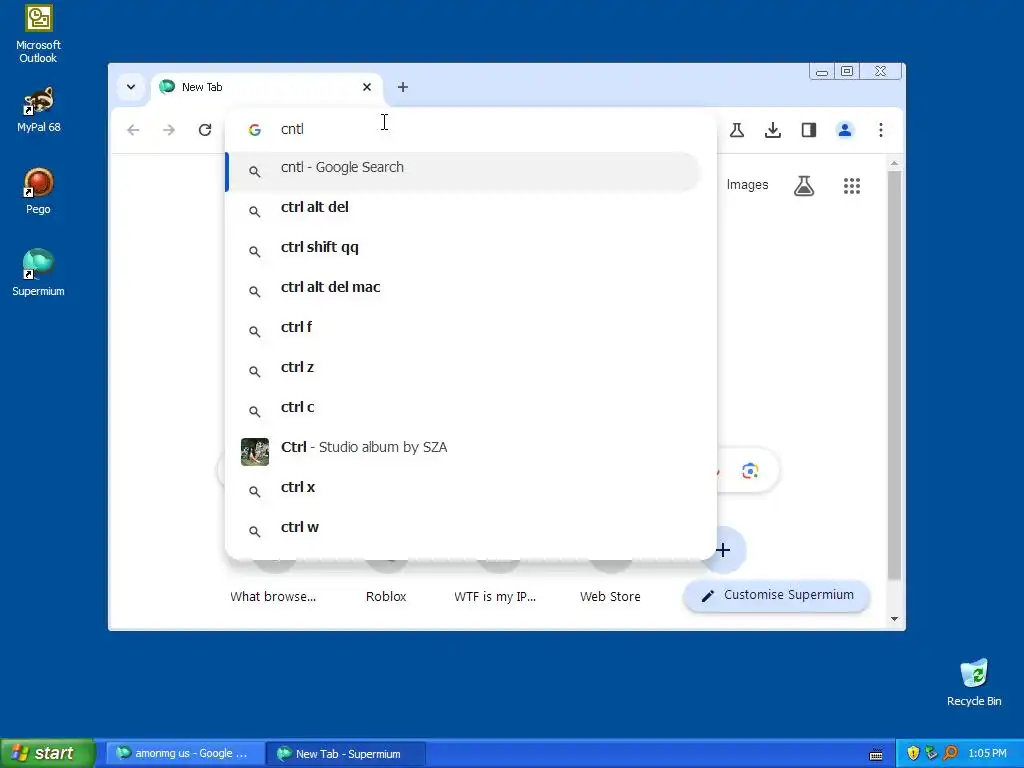Switch to 'New Tab - Supermium' taskbar button
This screenshot has height=768, width=1024.
pos(346,753)
